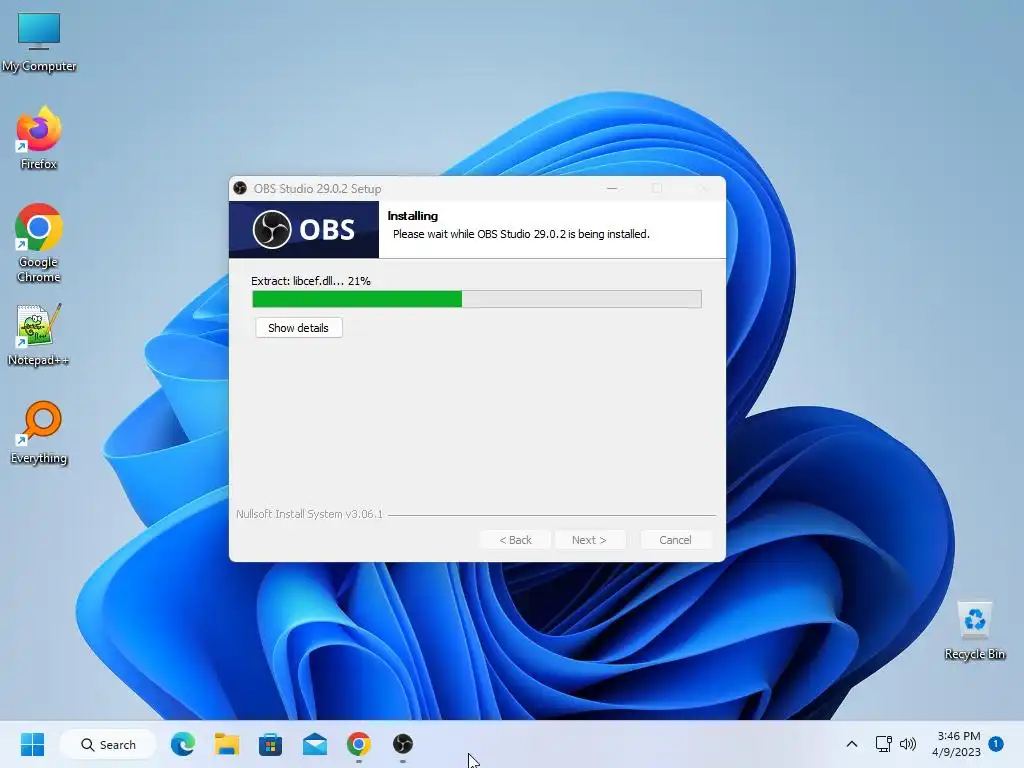This screenshot has height=768, width=1024.
Task: Open Google Chrome desktop shortcut
Action: pos(39,243)
